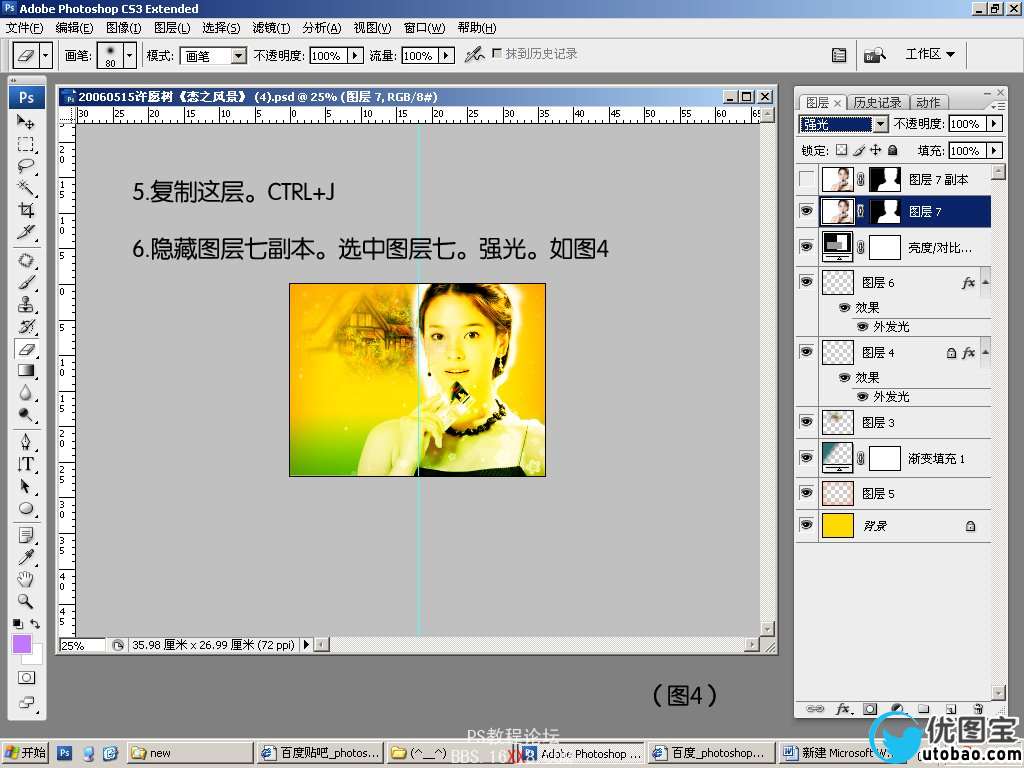This screenshot has width=1024, height=768.
Task: Open the 模式 画笔 dropdown
Action: click(239, 56)
